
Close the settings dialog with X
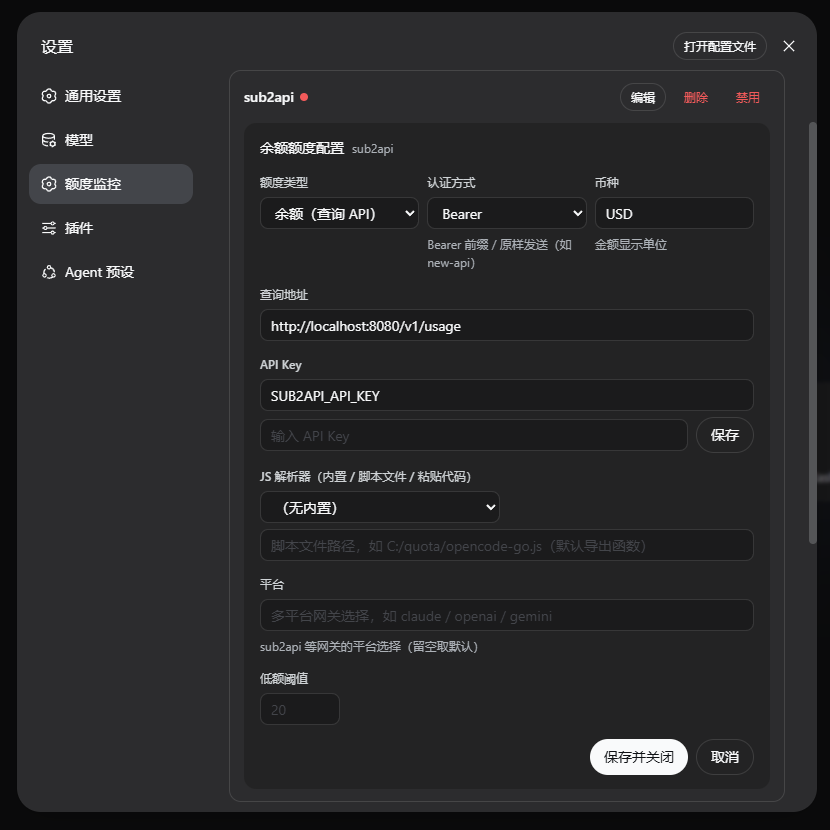789,46
